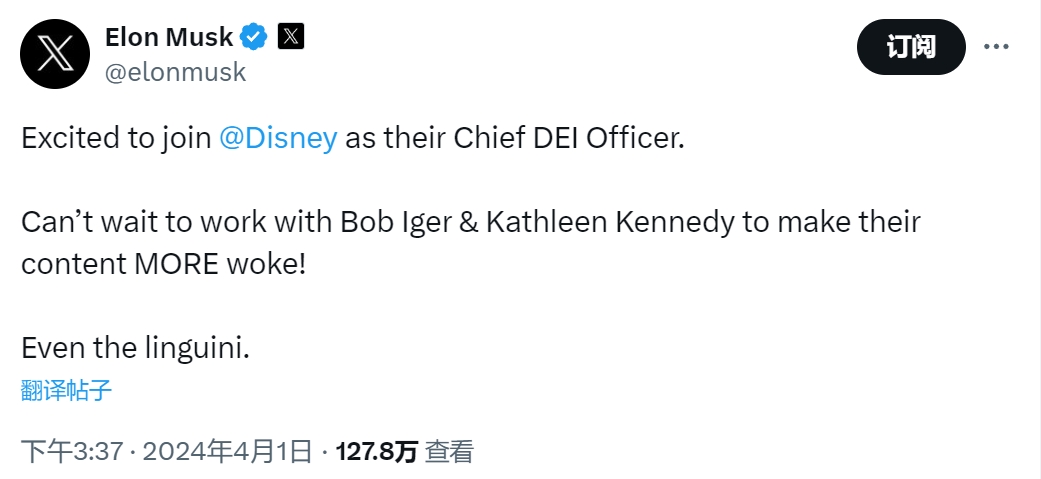Open the @elonmusk handle link
Viewport: 1041px width, 479px height.
point(175,72)
